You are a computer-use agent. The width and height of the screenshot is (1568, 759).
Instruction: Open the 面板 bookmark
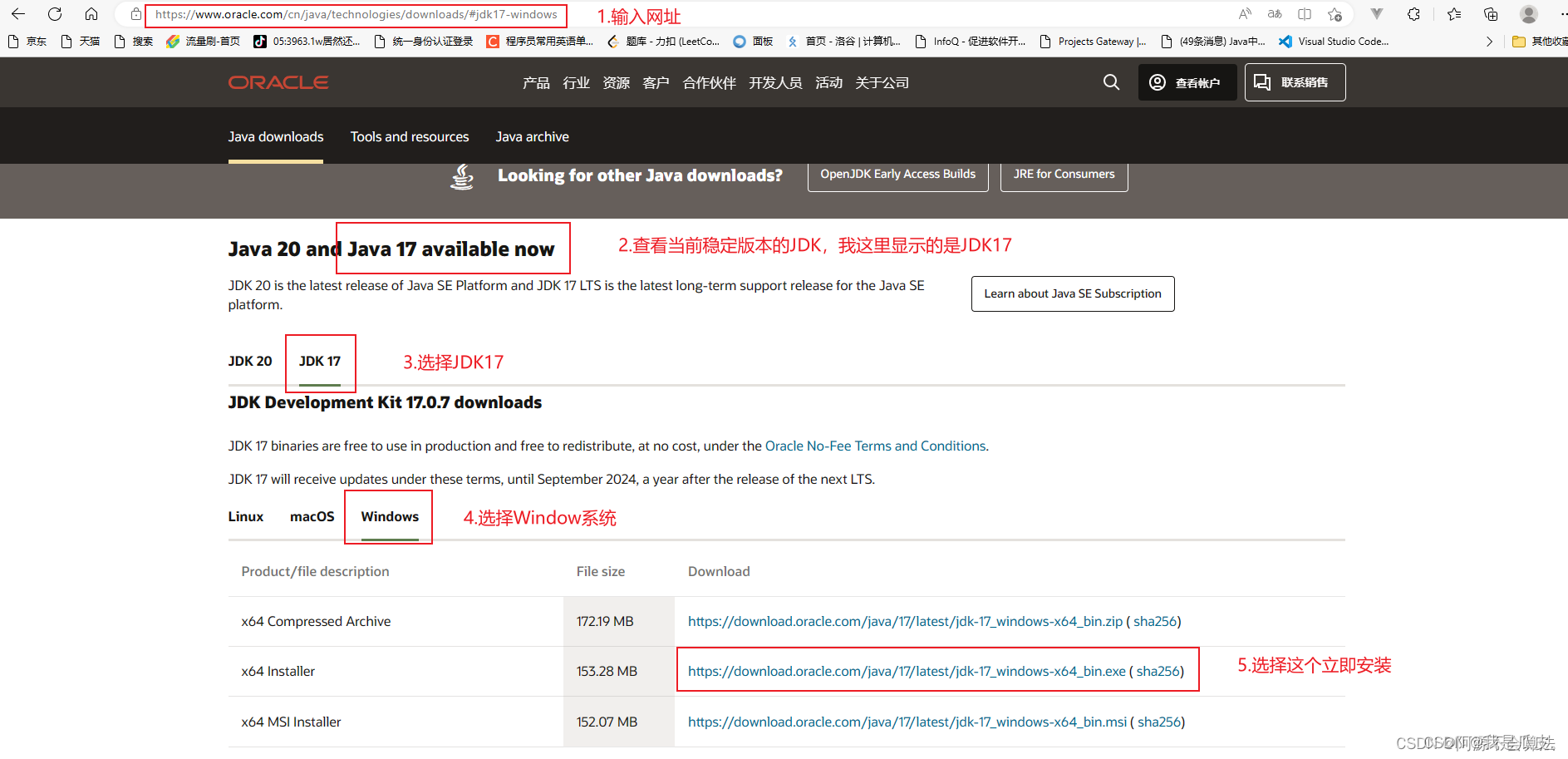point(754,42)
